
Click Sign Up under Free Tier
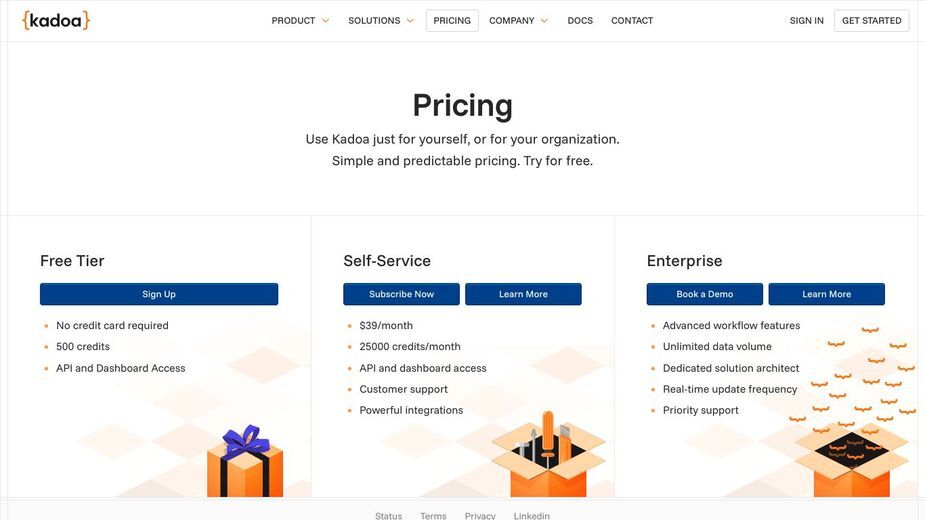159,294
